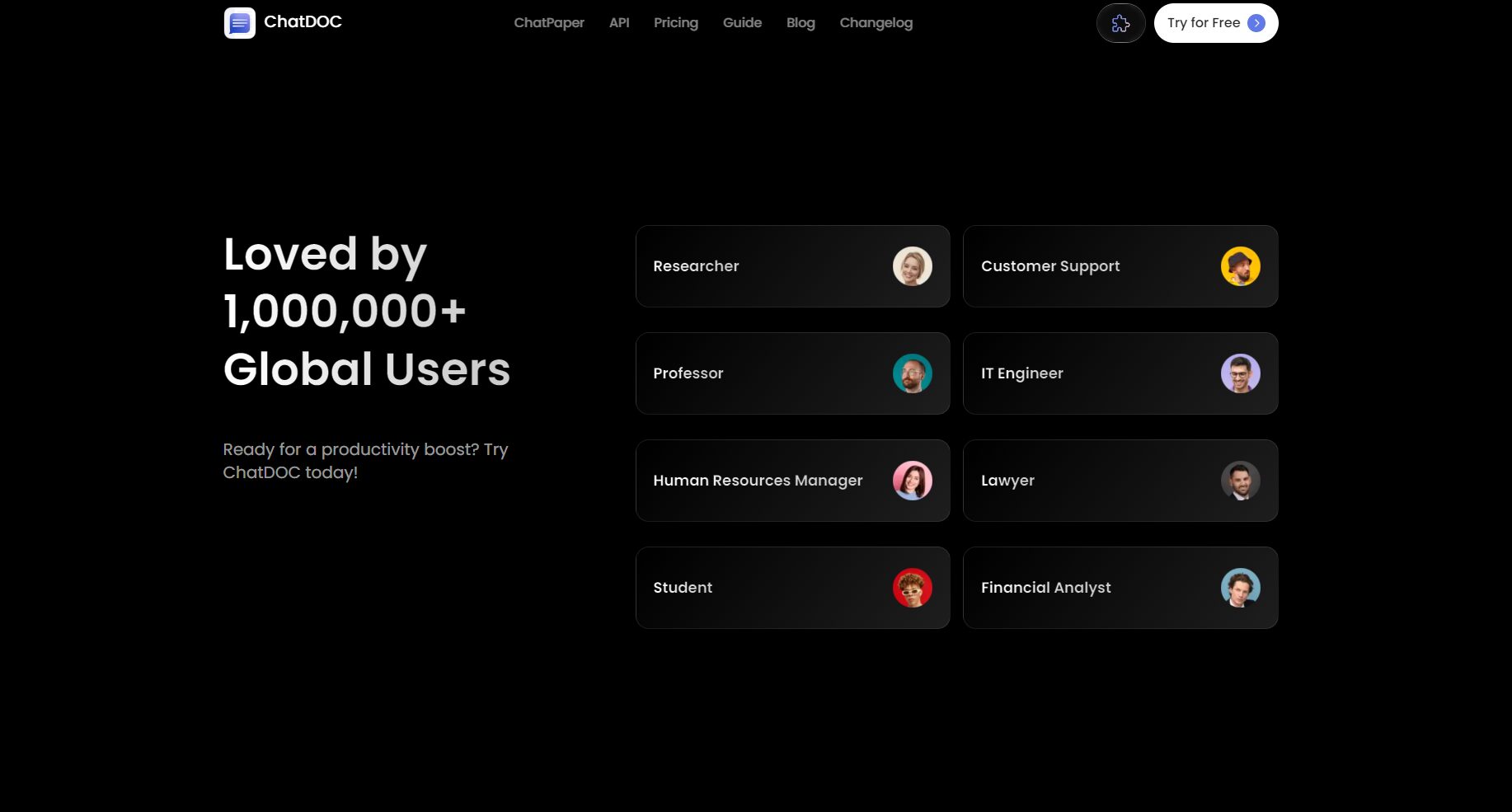
Task: Navigate to the Guide section
Action: pos(742,23)
